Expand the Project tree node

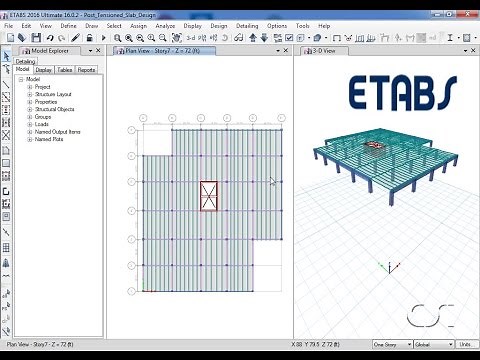tap(30, 87)
